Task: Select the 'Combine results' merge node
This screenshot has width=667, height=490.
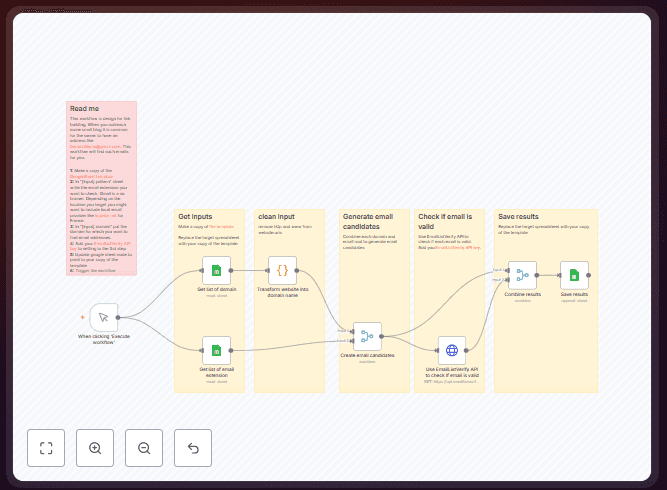Action: 522,275
